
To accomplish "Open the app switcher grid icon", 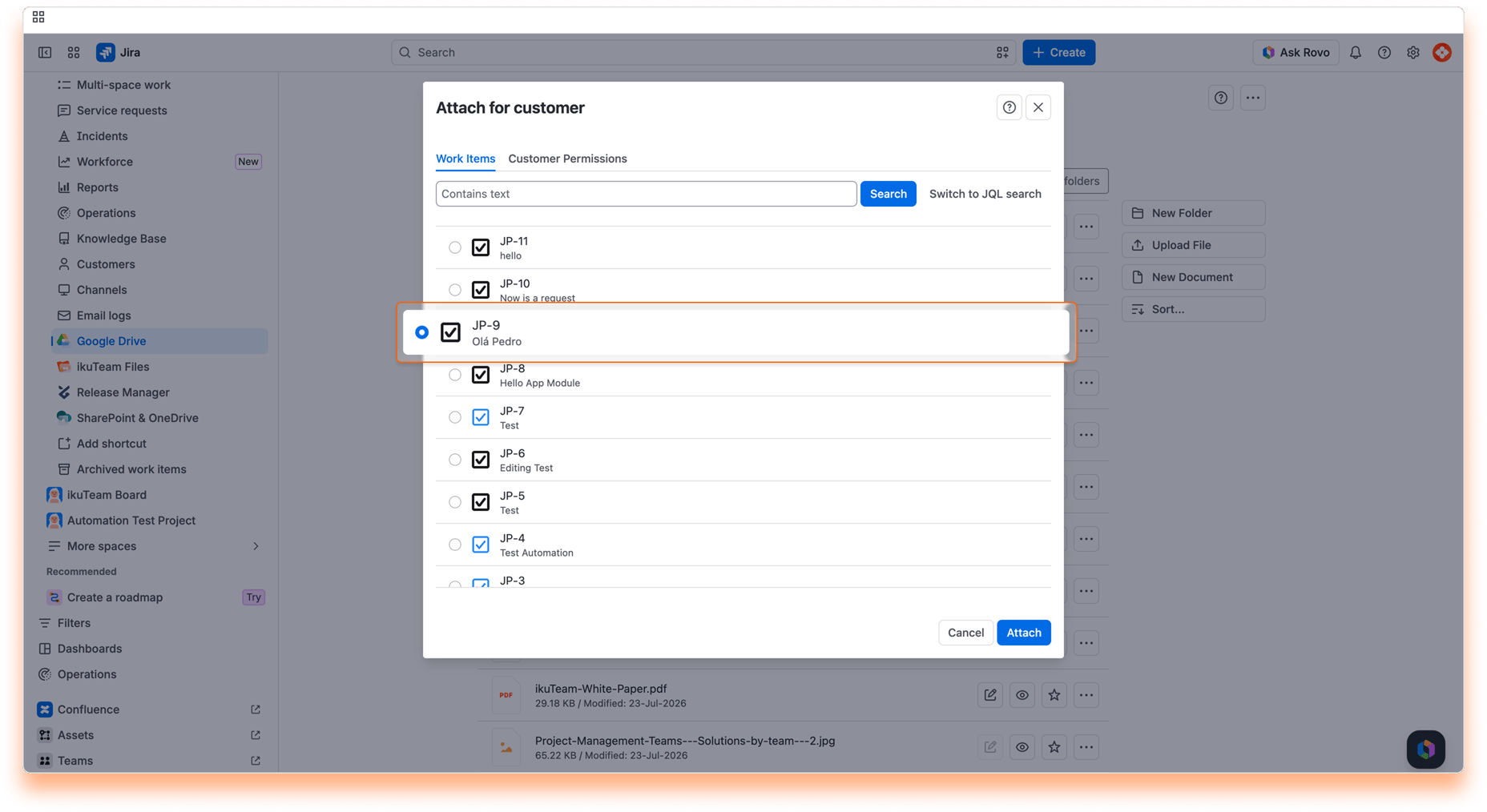I will coord(74,52).
